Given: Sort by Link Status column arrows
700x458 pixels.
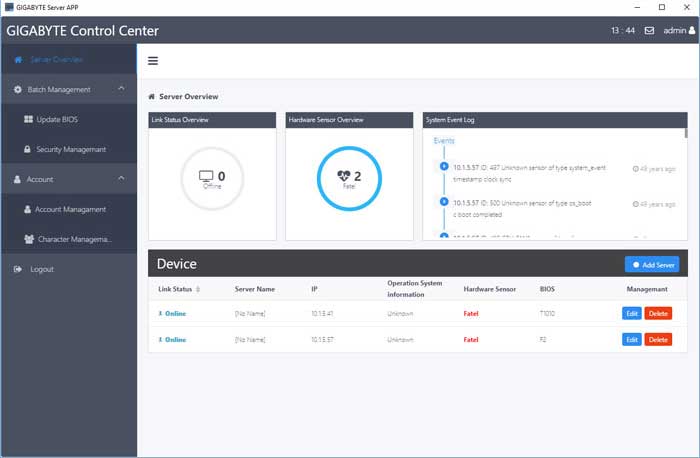Looking at the screenshot, I should pos(198,289).
